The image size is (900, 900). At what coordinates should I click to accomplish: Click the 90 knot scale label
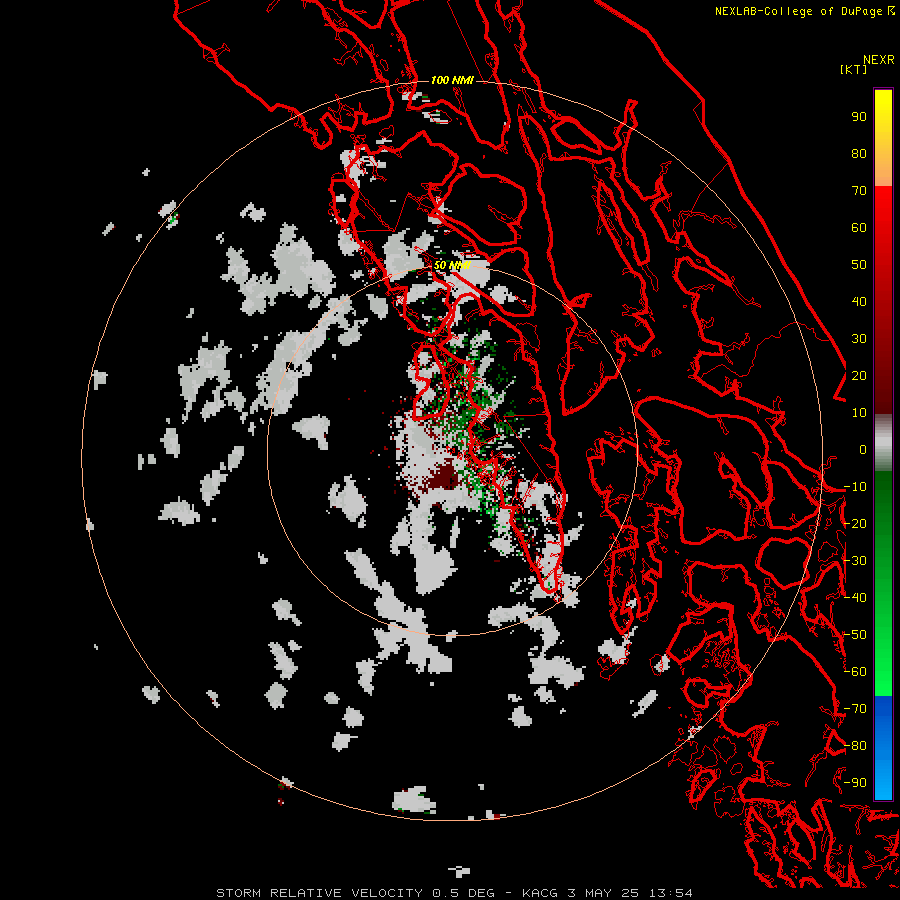[x=859, y=117]
